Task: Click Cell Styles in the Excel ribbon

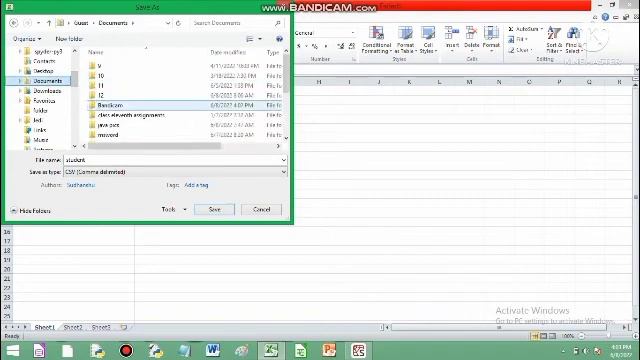Action: (x=428, y=40)
